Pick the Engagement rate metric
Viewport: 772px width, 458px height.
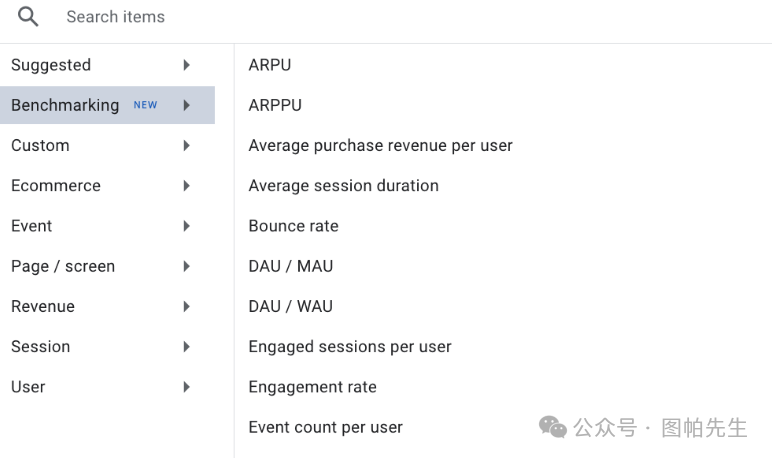(x=312, y=387)
